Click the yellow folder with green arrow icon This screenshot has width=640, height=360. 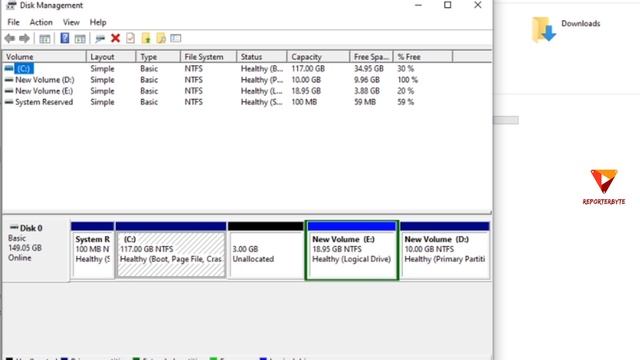coord(146,38)
